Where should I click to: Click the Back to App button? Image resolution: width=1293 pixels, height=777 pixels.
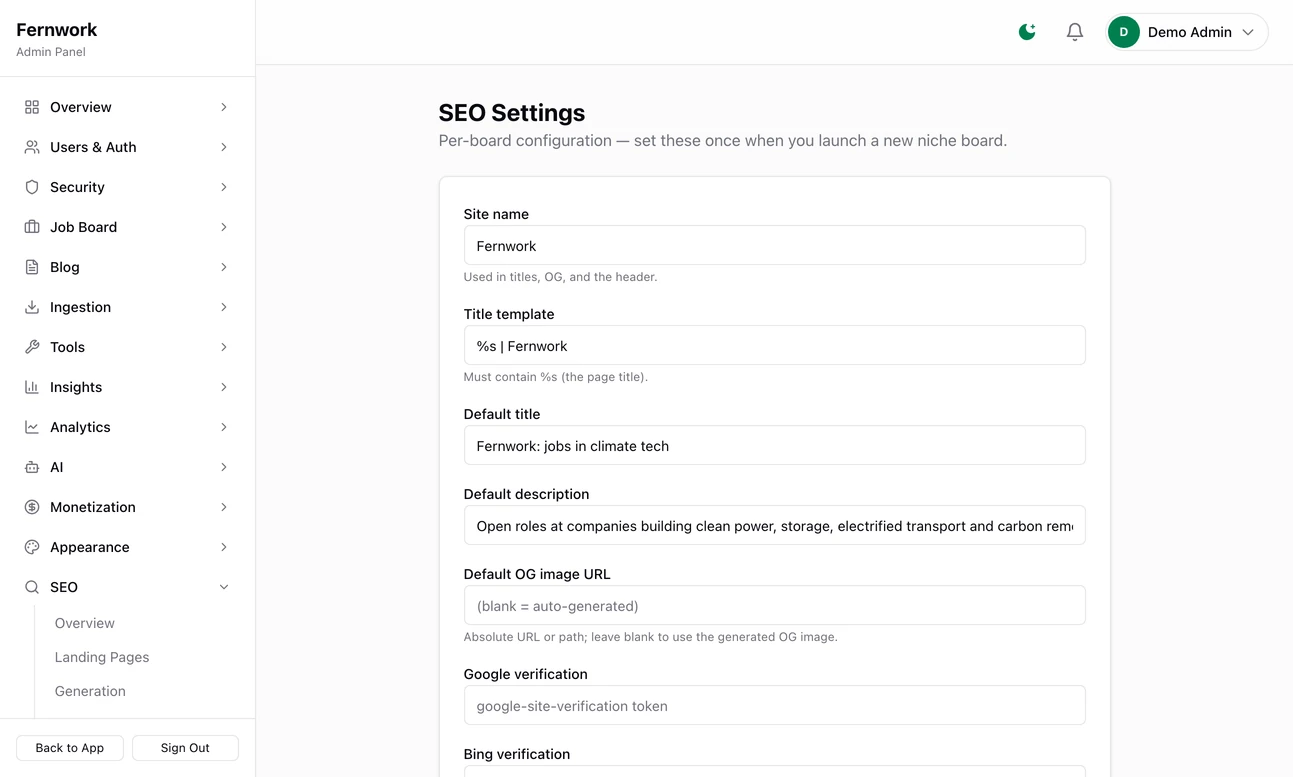[70, 748]
